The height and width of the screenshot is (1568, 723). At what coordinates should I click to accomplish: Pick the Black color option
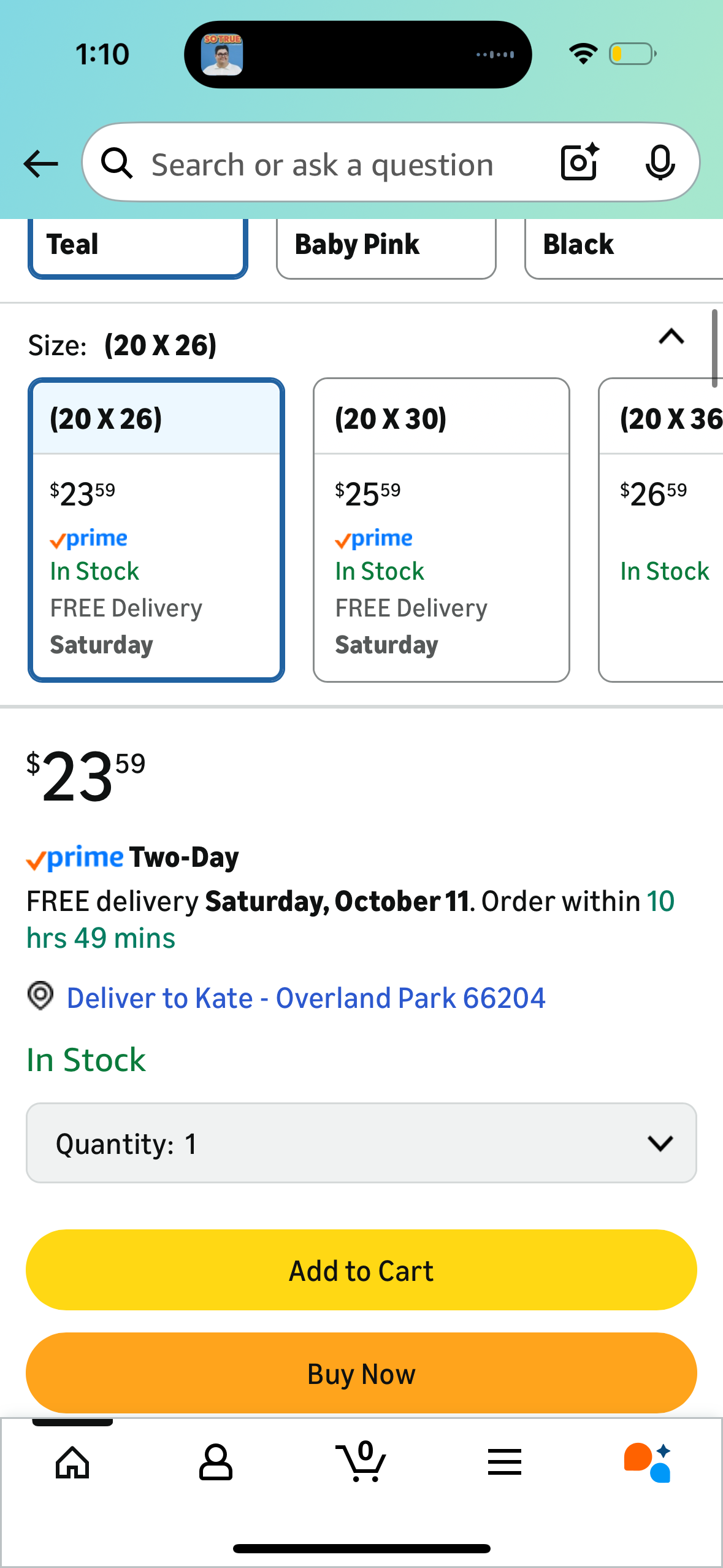point(623,245)
